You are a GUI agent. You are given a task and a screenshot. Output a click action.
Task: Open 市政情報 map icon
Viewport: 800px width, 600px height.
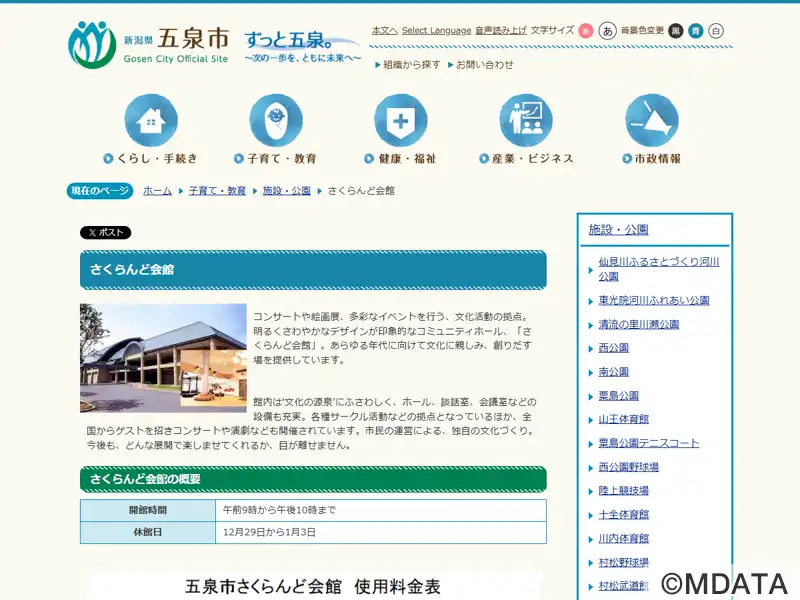tap(652, 120)
